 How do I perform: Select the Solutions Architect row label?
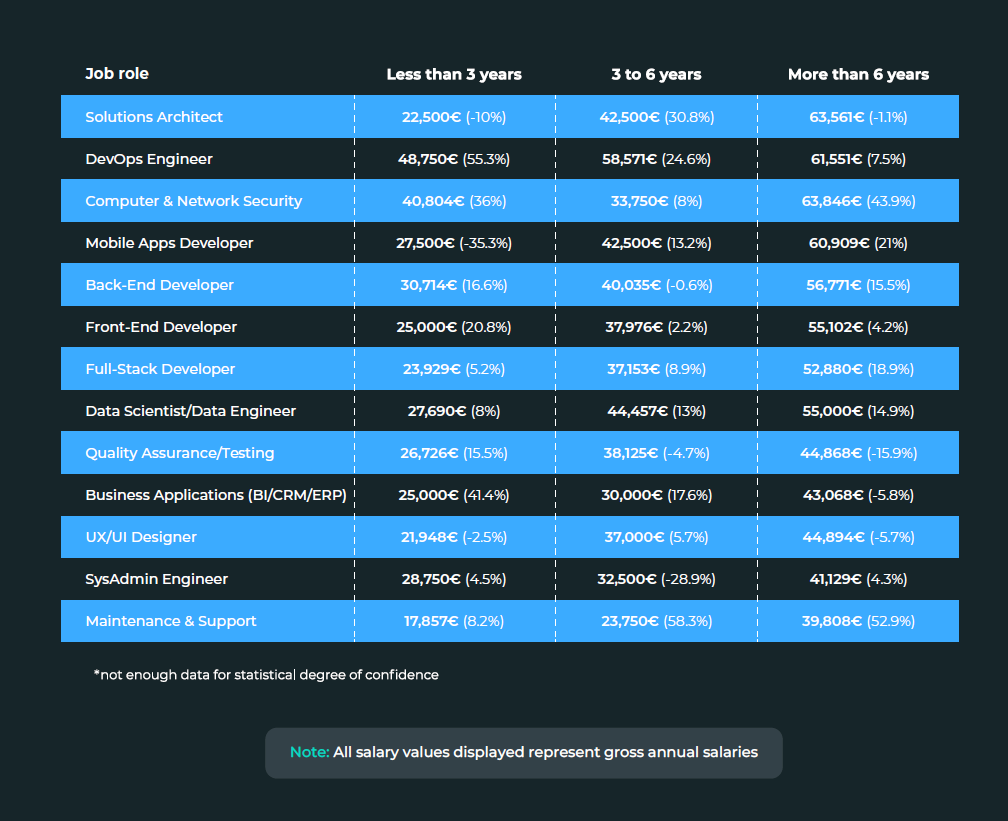click(154, 117)
